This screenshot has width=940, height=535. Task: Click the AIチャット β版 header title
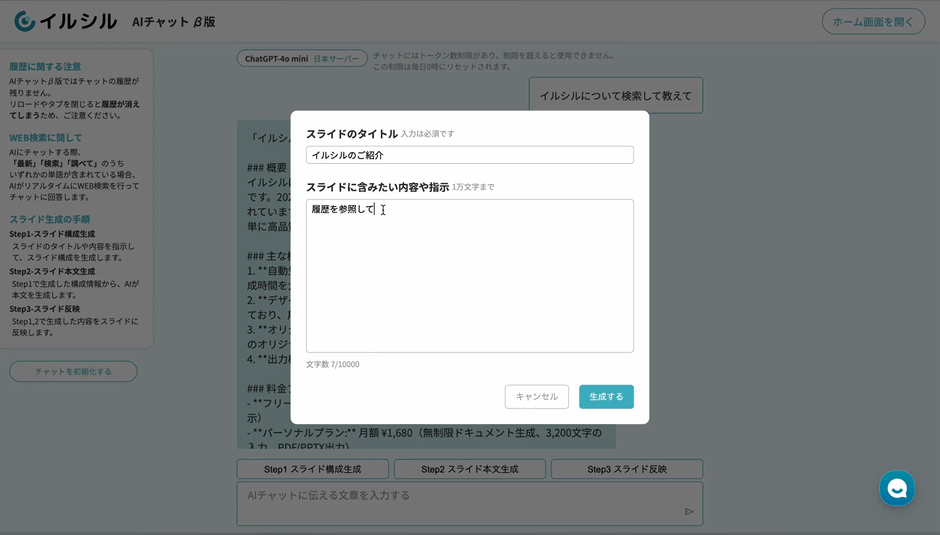click(173, 21)
